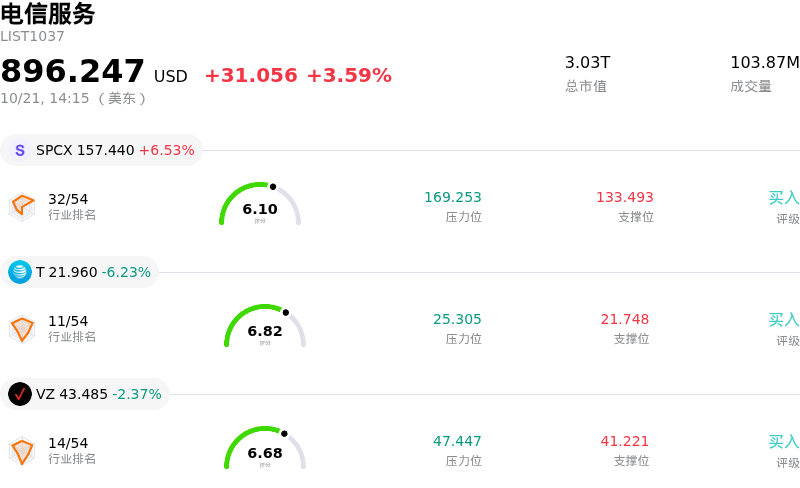Click AT&T support level 21.748
The height and width of the screenshot is (488, 800).
pyautogui.click(x=625, y=319)
